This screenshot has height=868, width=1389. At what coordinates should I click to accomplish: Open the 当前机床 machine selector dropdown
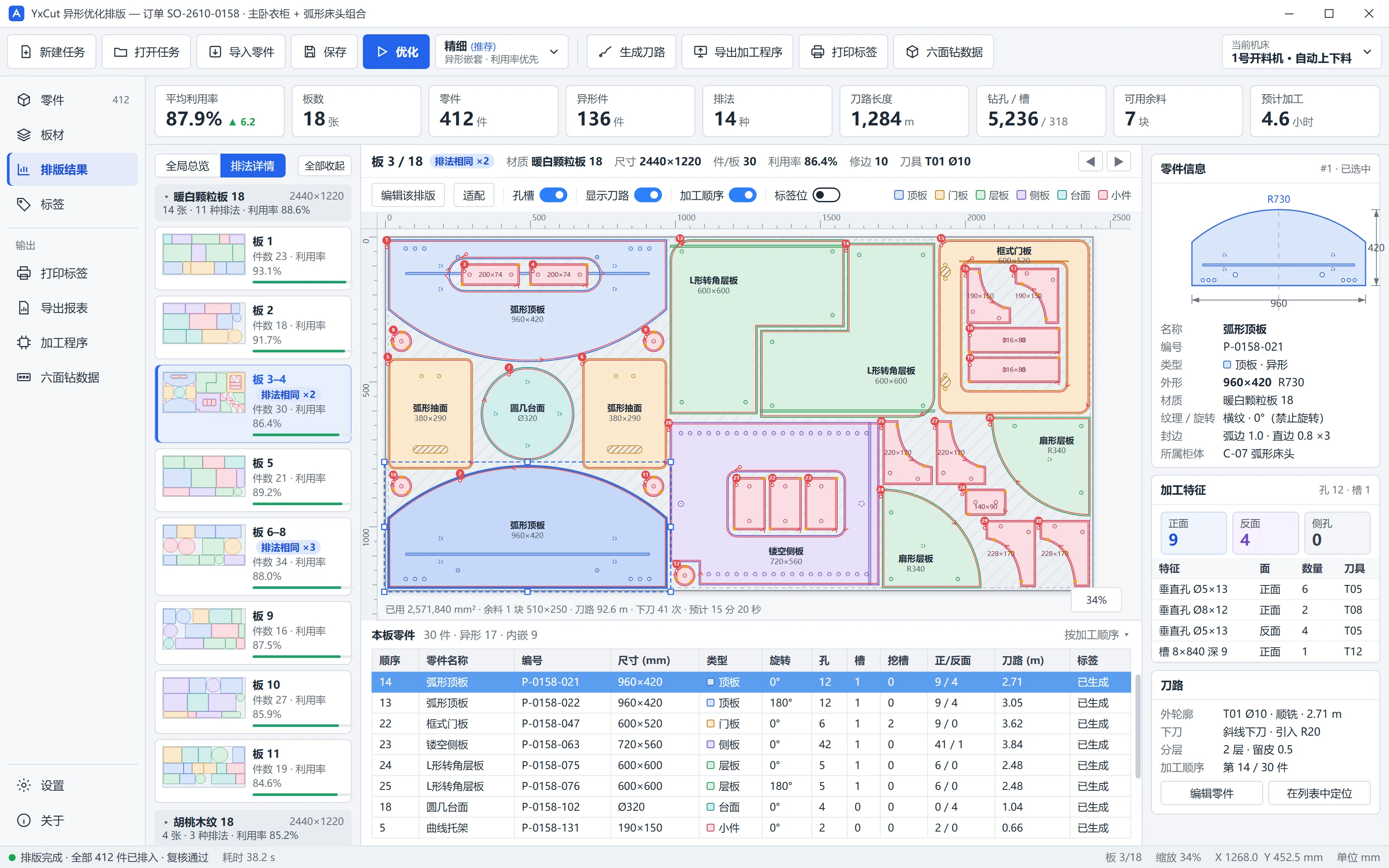(x=1300, y=52)
